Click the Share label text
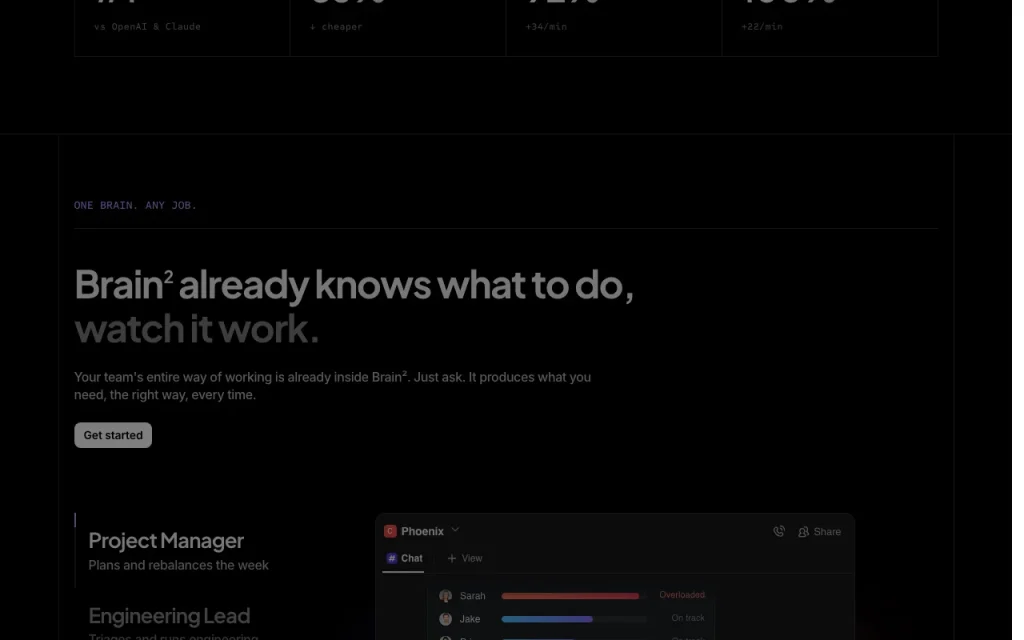This screenshot has height=640, width=1024. (x=827, y=532)
